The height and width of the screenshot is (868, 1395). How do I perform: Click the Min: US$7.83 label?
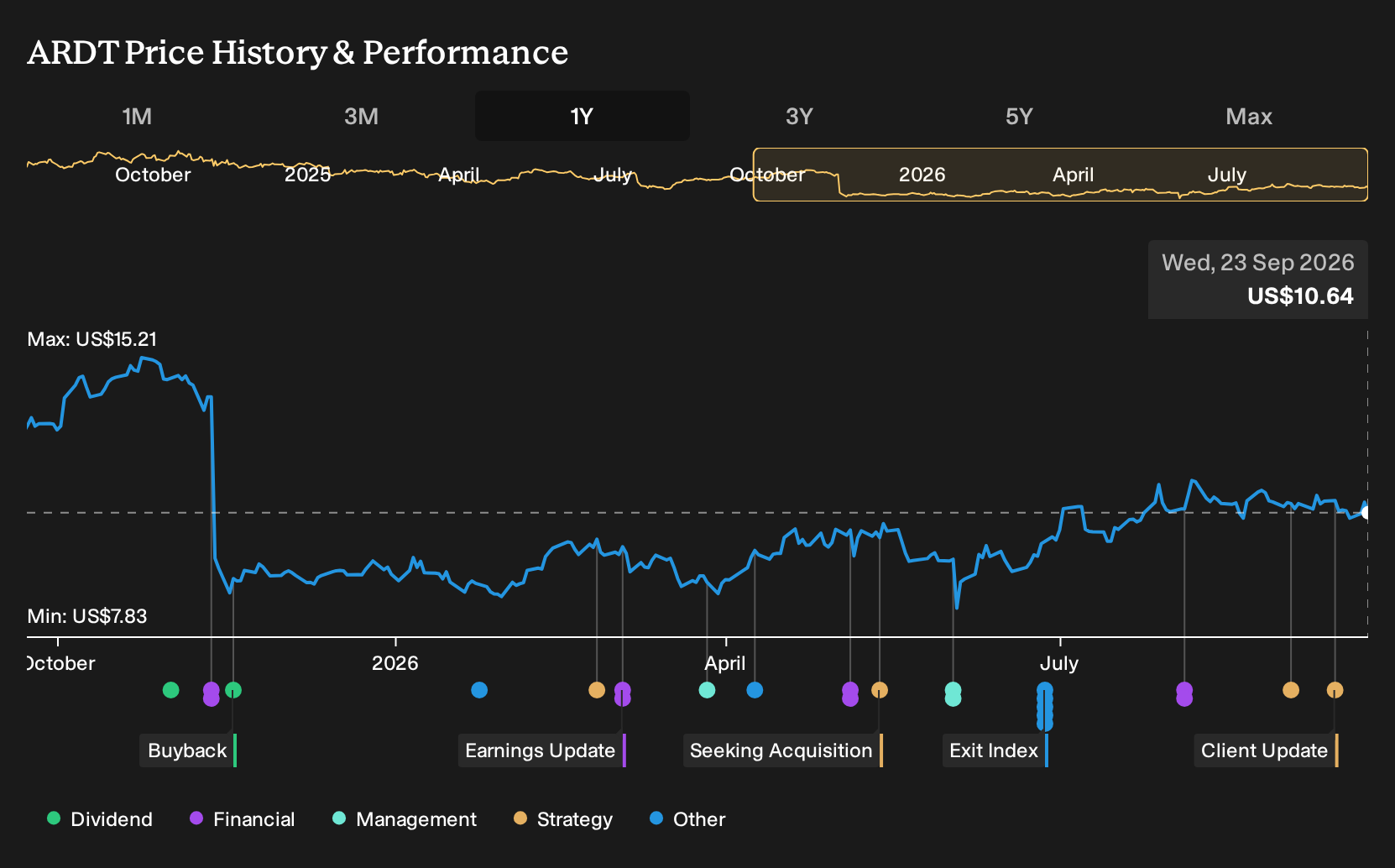[87, 616]
